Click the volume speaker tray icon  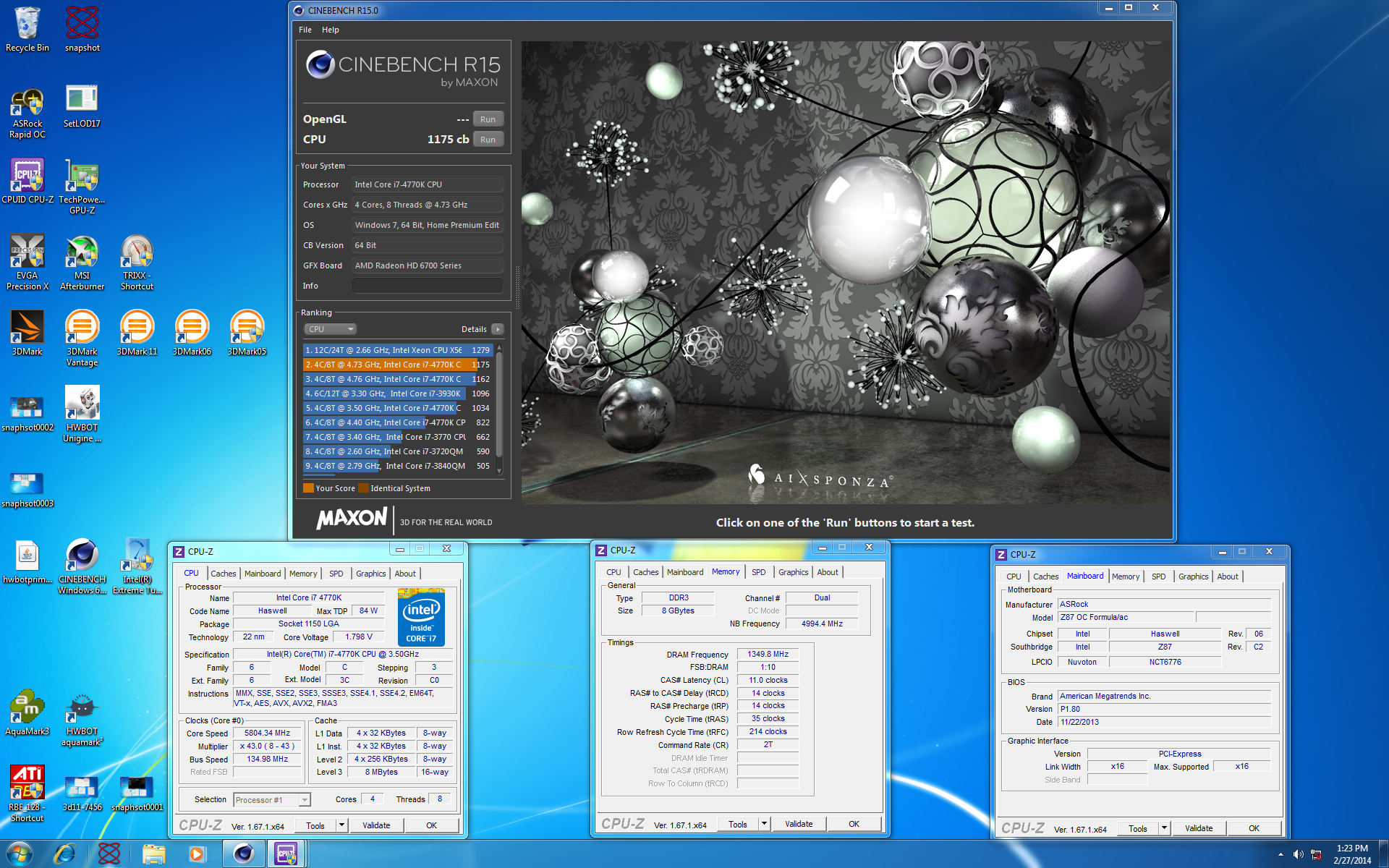tap(1298, 854)
